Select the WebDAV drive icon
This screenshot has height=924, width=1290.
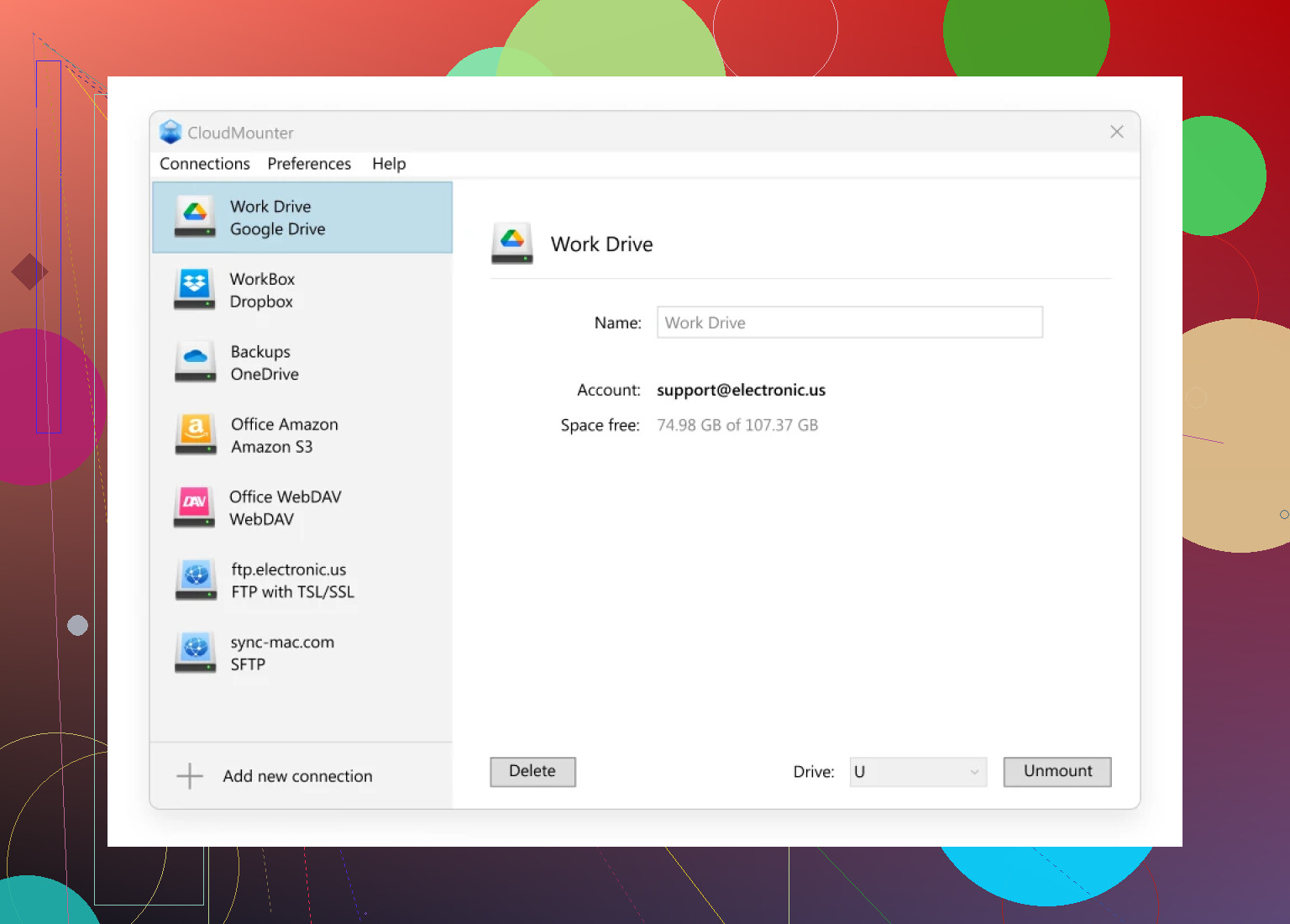(x=195, y=507)
